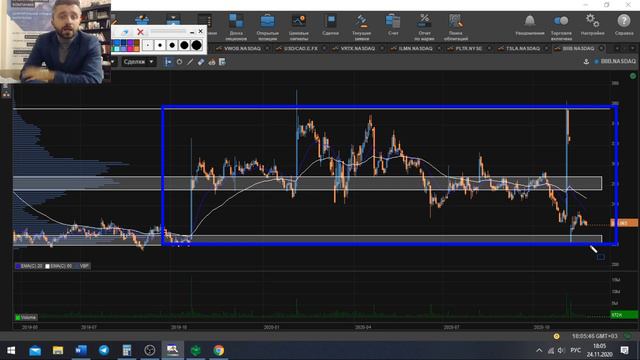Click the yellow status bar circle icon
This screenshot has height=360, width=640.
(x=556, y=336)
